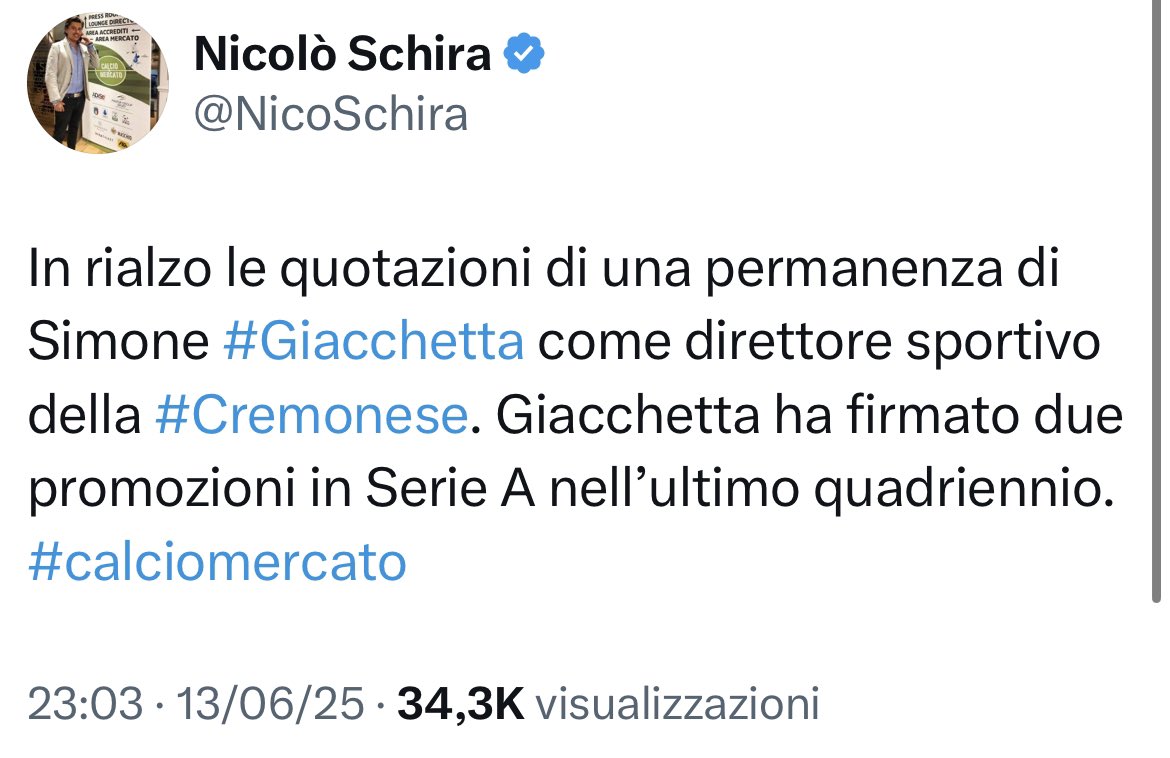The width and height of the screenshot is (1170, 758).
Task: Open the Nicolò Schira display name
Action: pyautogui.click(x=342, y=54)
